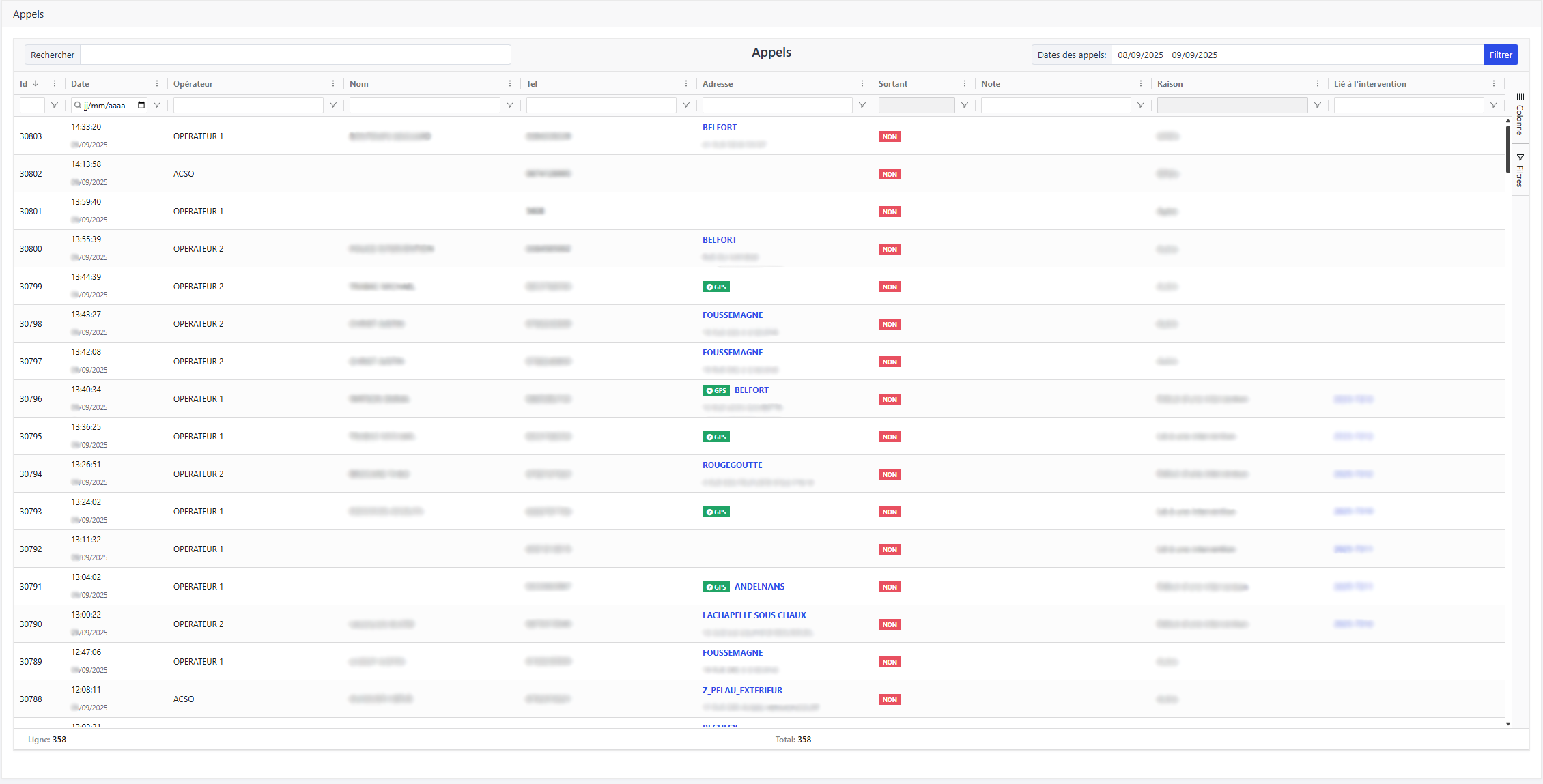Screen dimensions: 1543x784
Task: Open the Sortant column filter dropdown
Action: click(916, 105)
